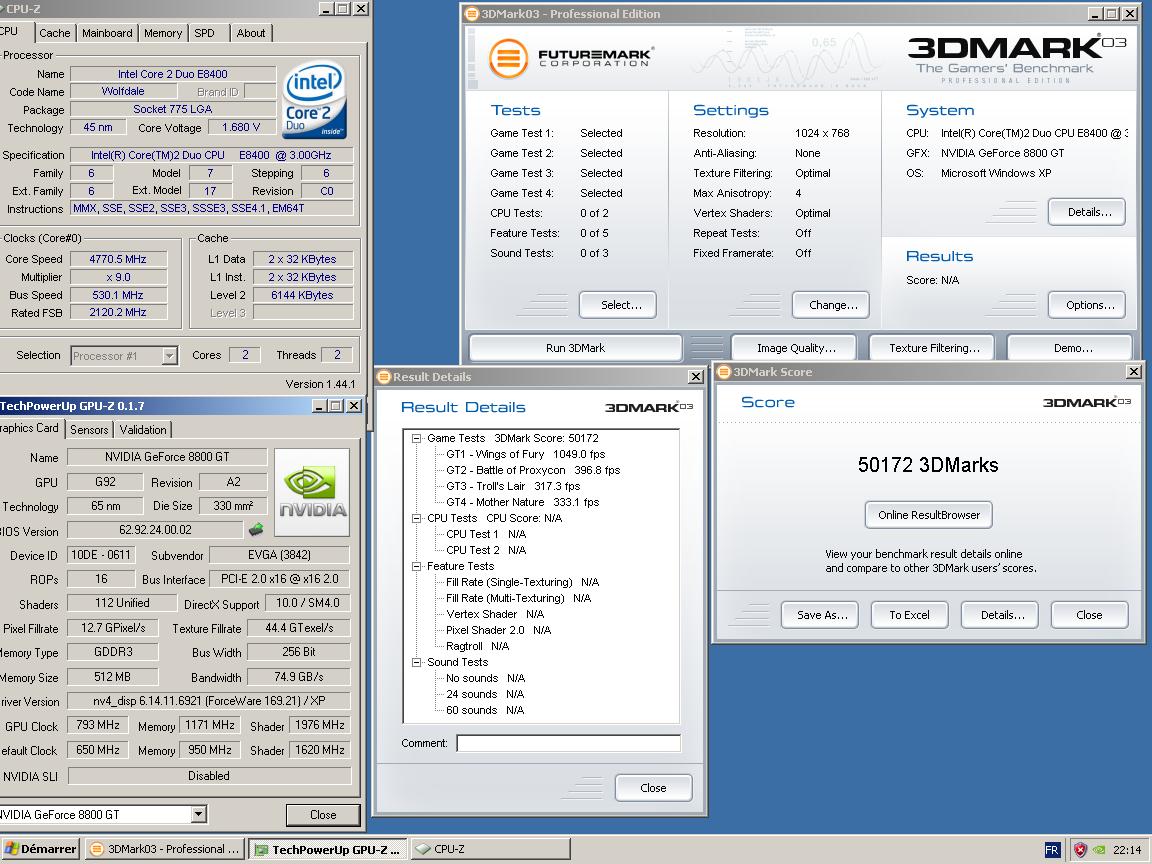Screen dimensions: 1152x864
Task: Click Close button in GPU-Z
Action: click(323, 815)
